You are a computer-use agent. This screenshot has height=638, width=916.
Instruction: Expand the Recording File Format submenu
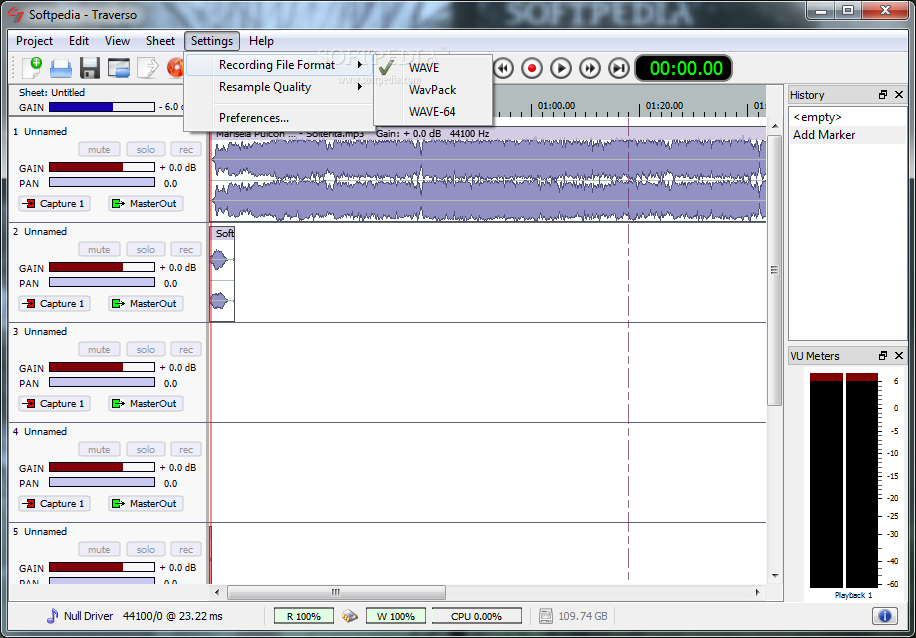[279, 65]
